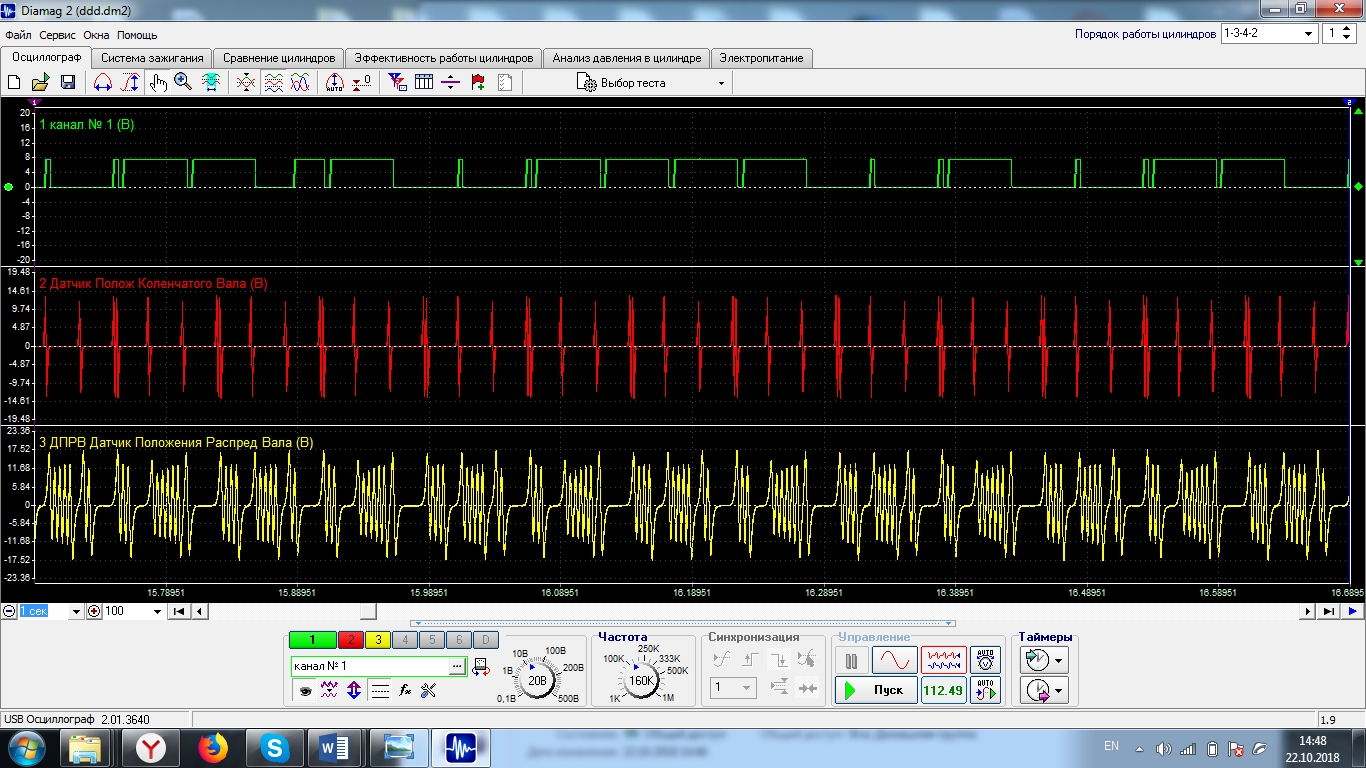Add a marker with red flag icon
Viewport: 1366px width, 768px height.
[478, 83]
